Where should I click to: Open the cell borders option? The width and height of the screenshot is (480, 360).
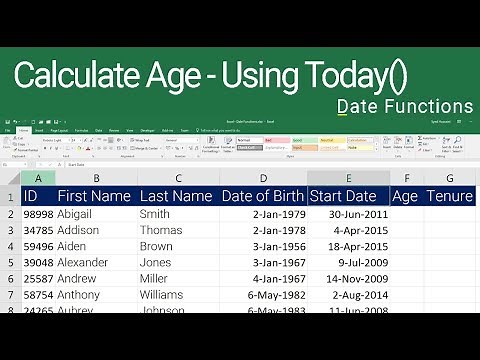67,148
